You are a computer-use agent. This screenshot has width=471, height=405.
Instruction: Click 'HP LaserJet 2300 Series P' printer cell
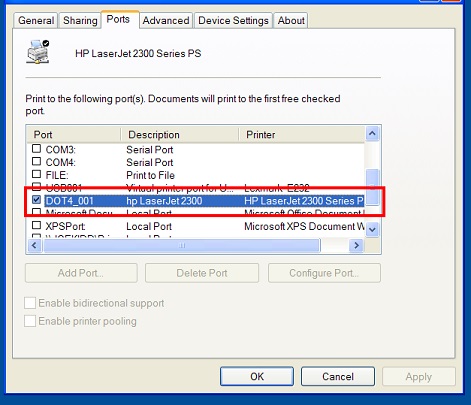(304, 201)
